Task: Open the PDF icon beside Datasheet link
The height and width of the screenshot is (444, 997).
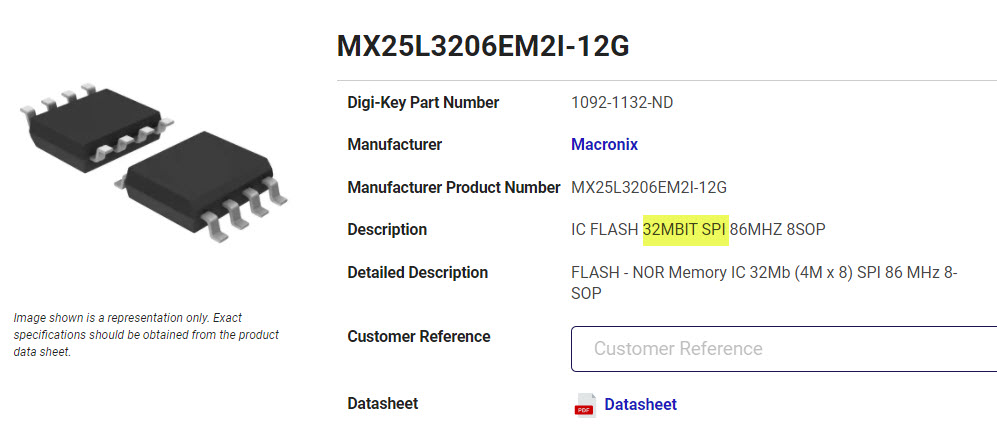Action: click(584, 405)
